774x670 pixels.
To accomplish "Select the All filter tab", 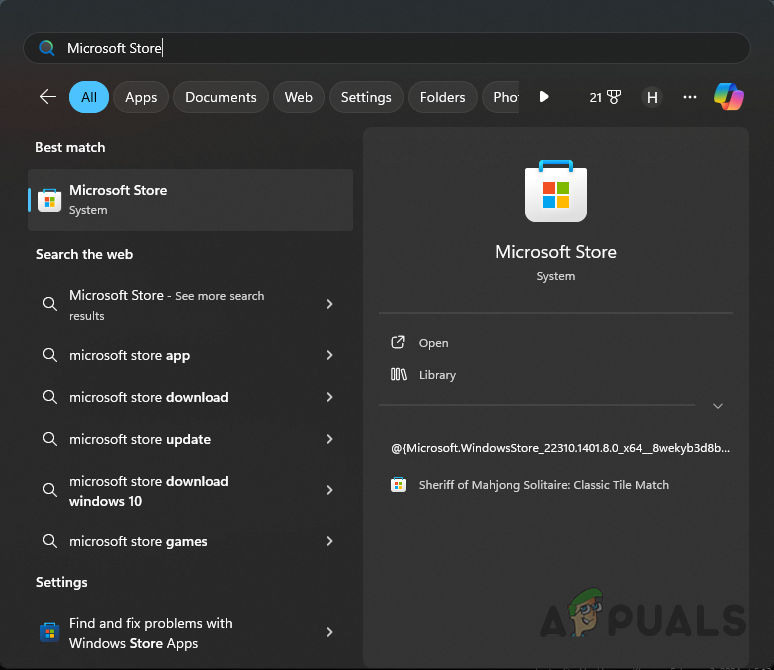I will (x=89, y=97).
